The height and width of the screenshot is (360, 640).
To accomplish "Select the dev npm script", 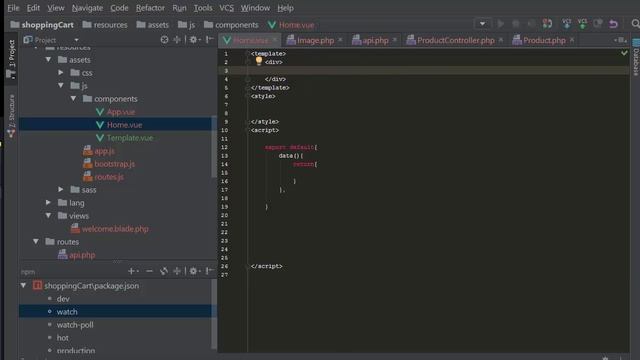I will tap(63, 299).
